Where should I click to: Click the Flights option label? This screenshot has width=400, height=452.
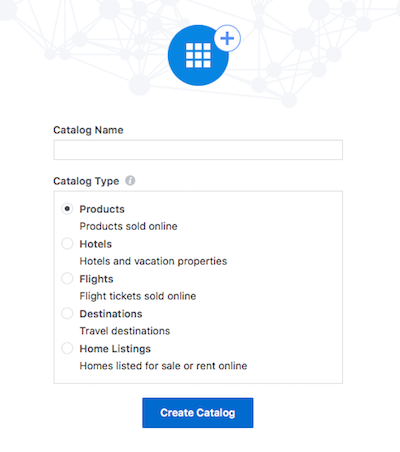click(96, 279)
